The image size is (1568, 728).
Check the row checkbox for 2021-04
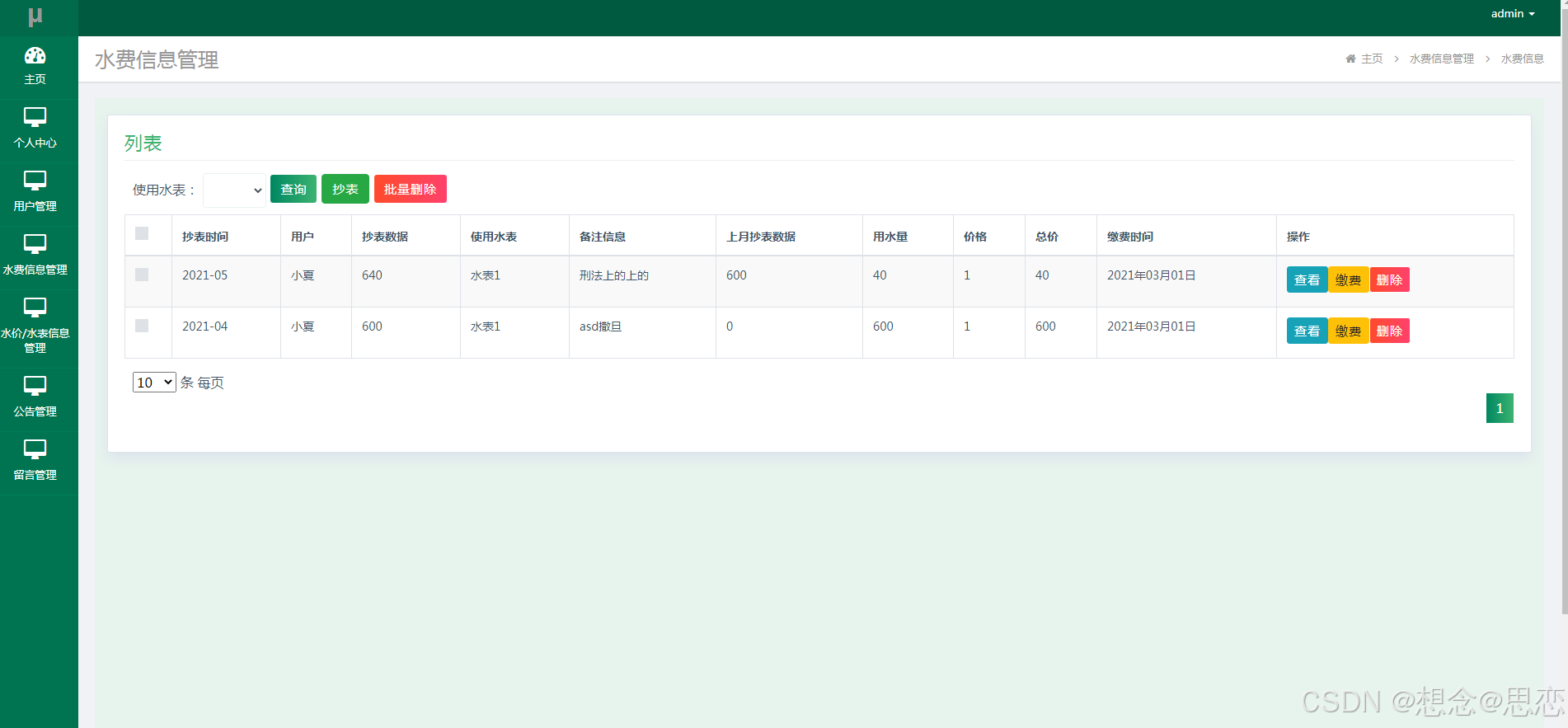pyautogui.click(x=142, y=326)
